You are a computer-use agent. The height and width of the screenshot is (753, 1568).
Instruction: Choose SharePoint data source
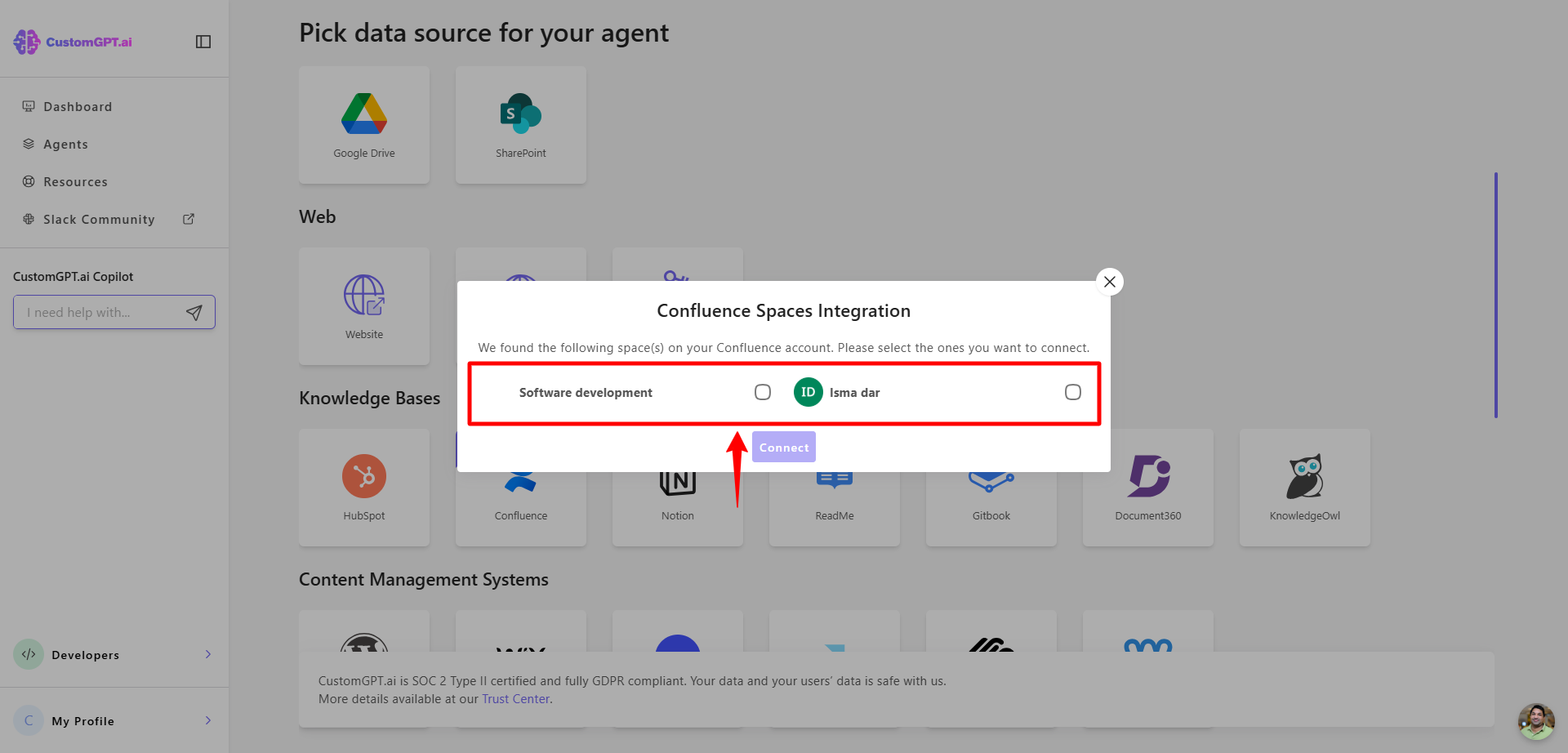(x=521, y=125)
